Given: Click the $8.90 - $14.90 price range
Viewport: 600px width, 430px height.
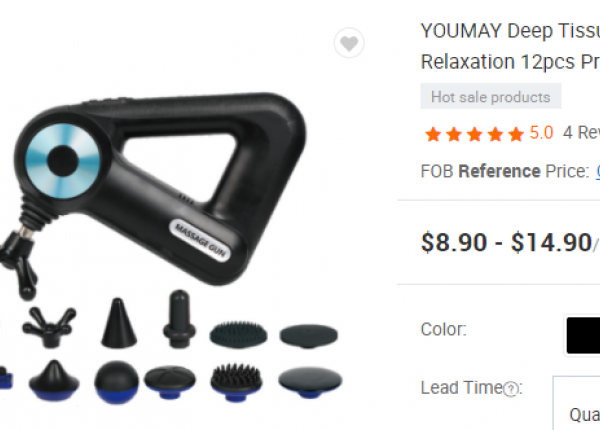Looking at the screenshot, I should 506,243.
